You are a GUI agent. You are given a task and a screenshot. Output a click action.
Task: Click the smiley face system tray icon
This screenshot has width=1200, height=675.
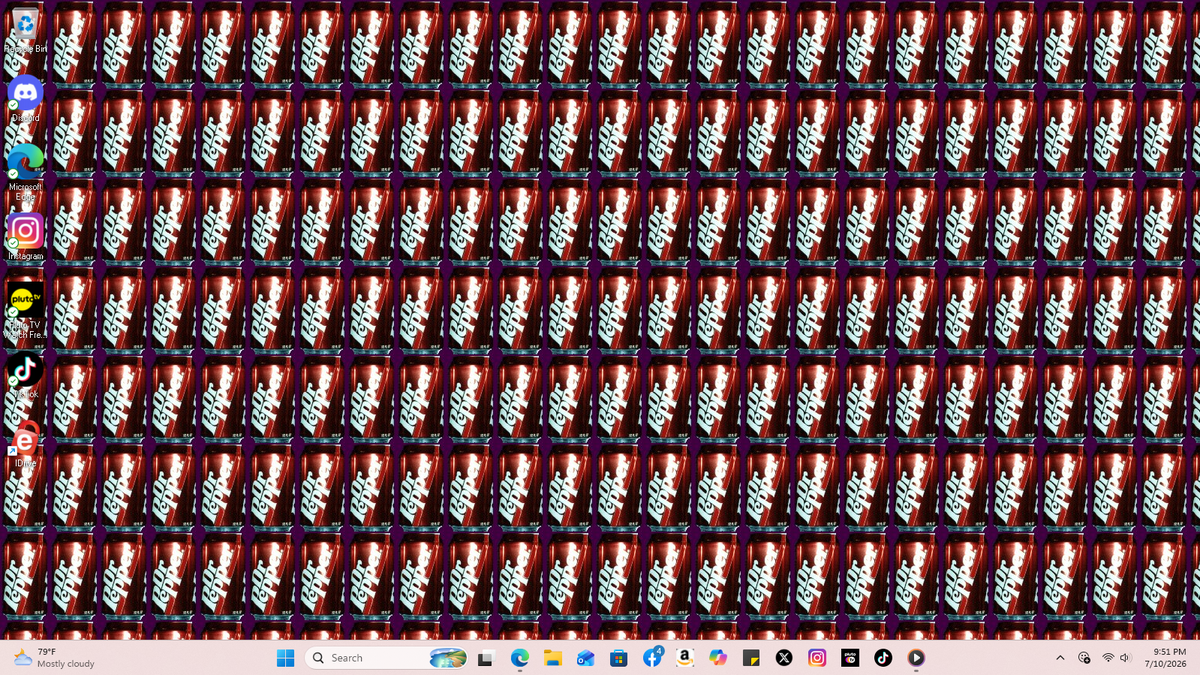(x=1084, y=658)
